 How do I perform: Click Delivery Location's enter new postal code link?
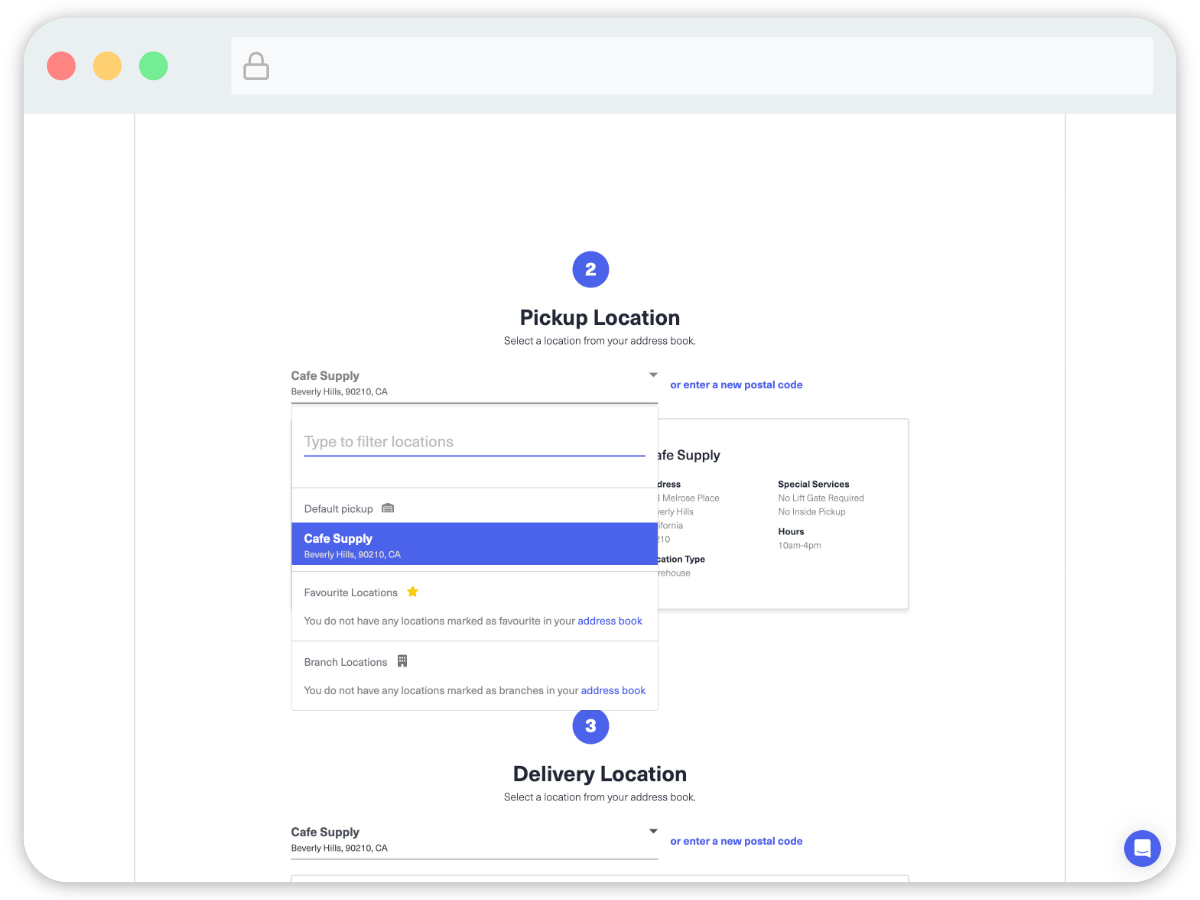coord(736,841)
